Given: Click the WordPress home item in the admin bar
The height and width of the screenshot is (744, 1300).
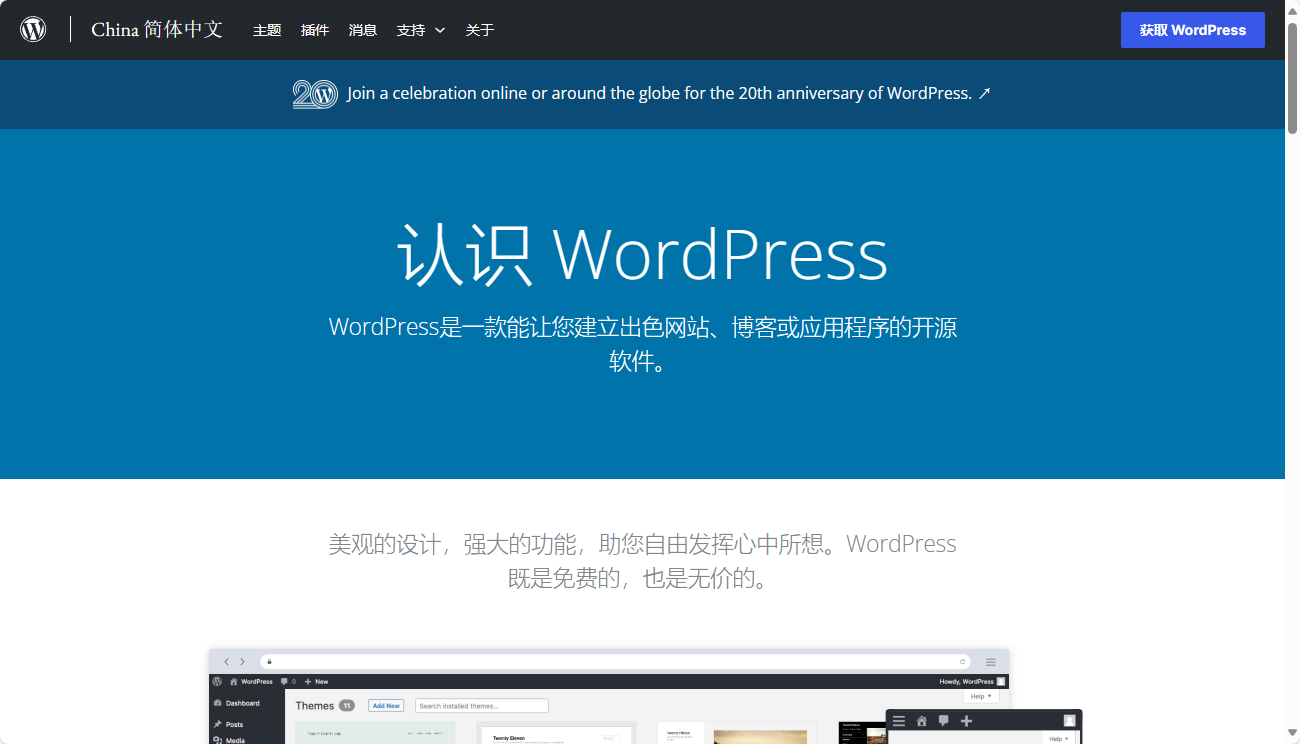Looking at the screenshot, I should pos(251,681).
